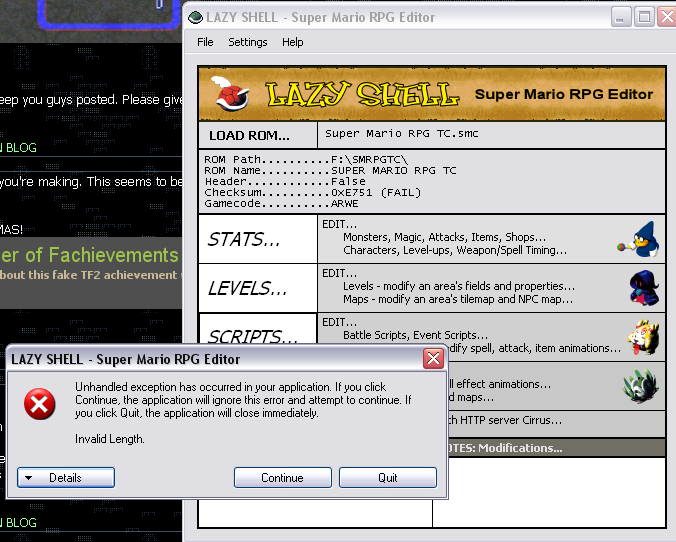The width and height of the screenshot is (676, 542).
Task: Click 'Battle Scripts, Event Scripts...' text
Action: [415, 335]
